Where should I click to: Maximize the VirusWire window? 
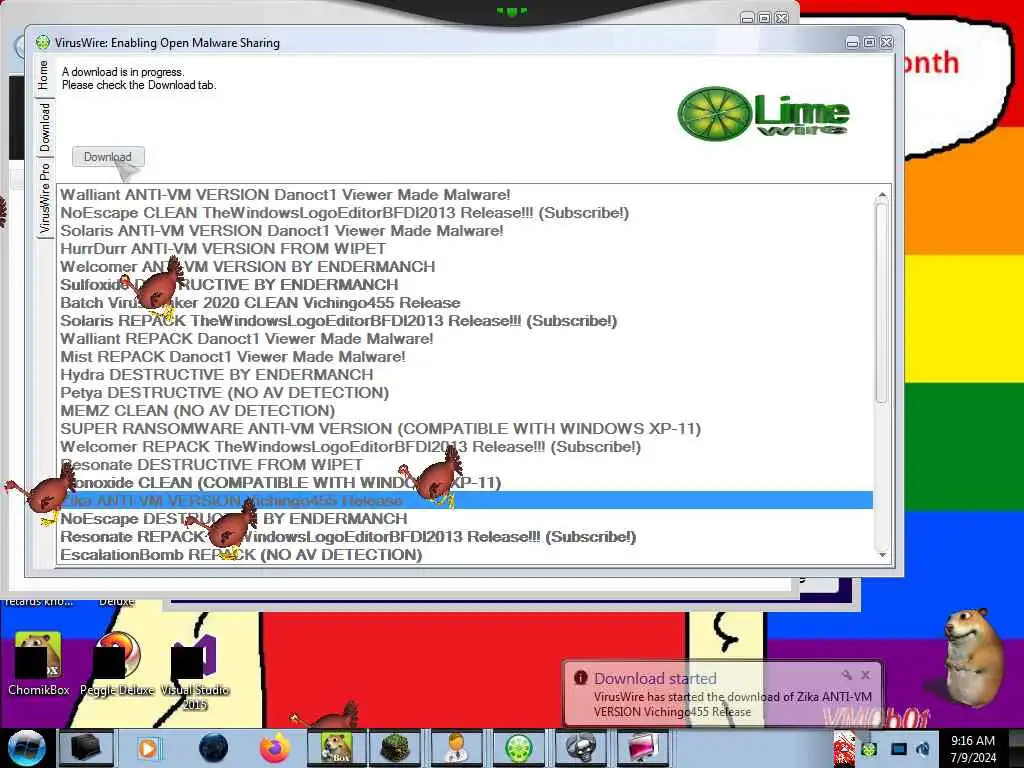tap(869, 42)
